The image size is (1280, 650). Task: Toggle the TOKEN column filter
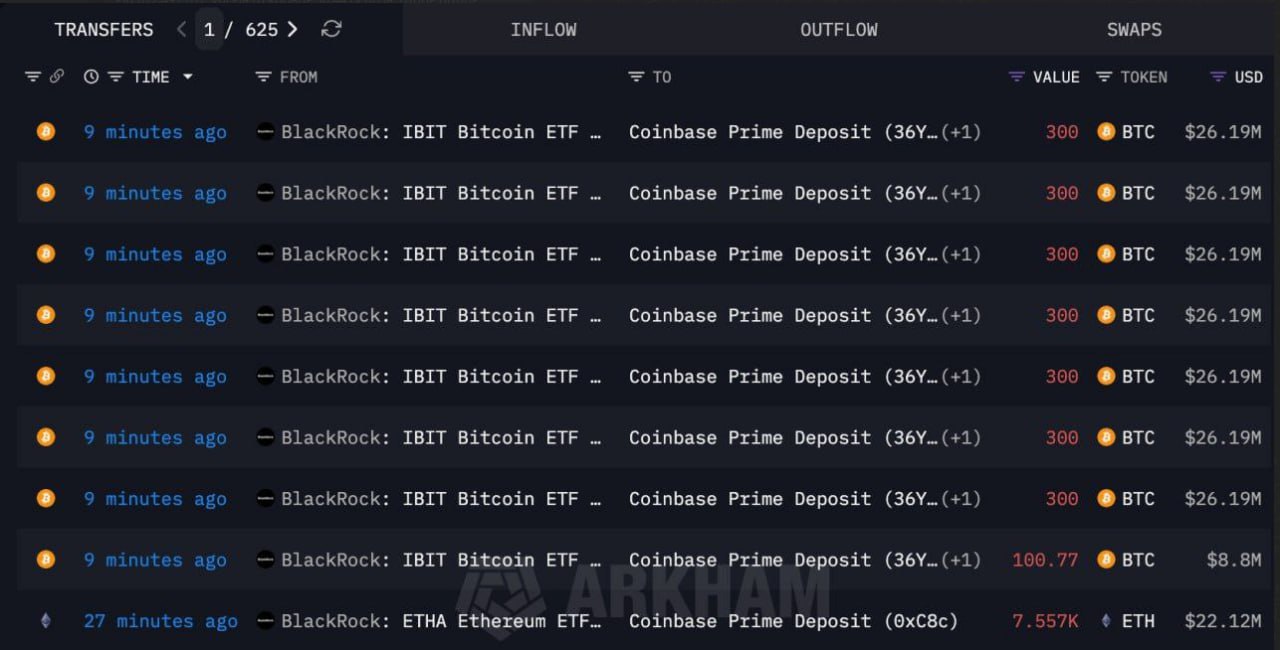coord(1104,77)
